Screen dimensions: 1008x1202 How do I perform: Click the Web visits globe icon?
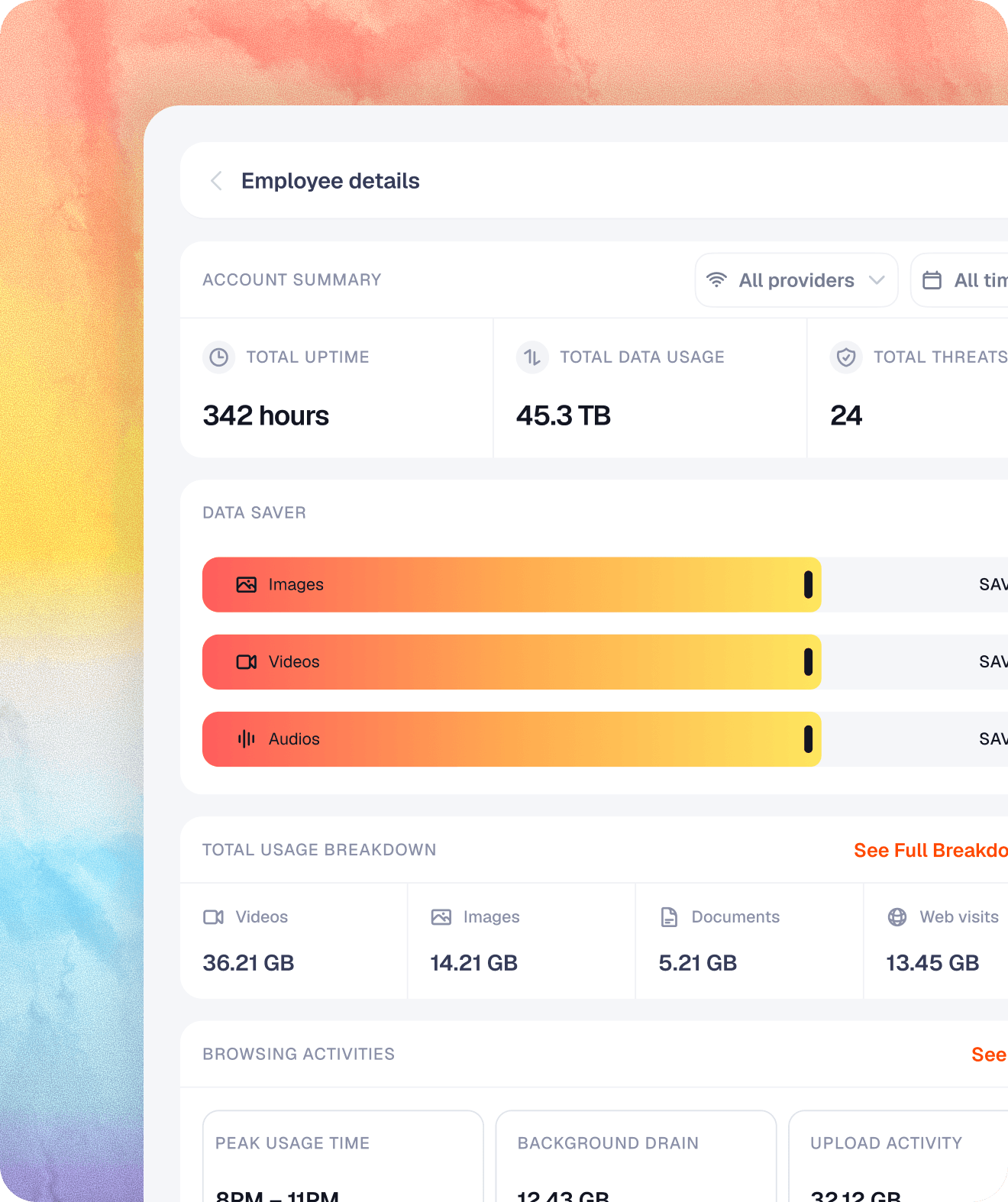897,916
